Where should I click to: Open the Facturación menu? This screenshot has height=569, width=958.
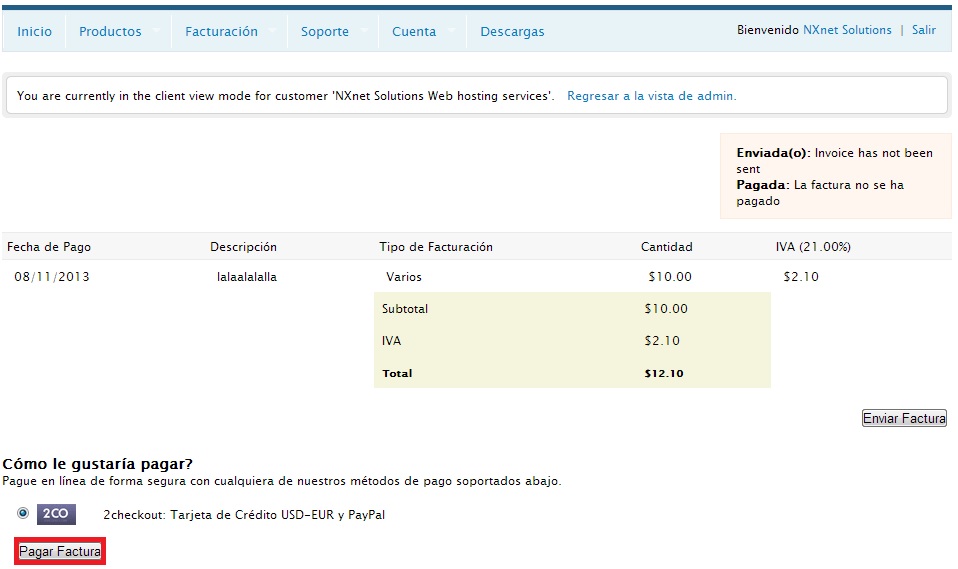click(221, 31)
